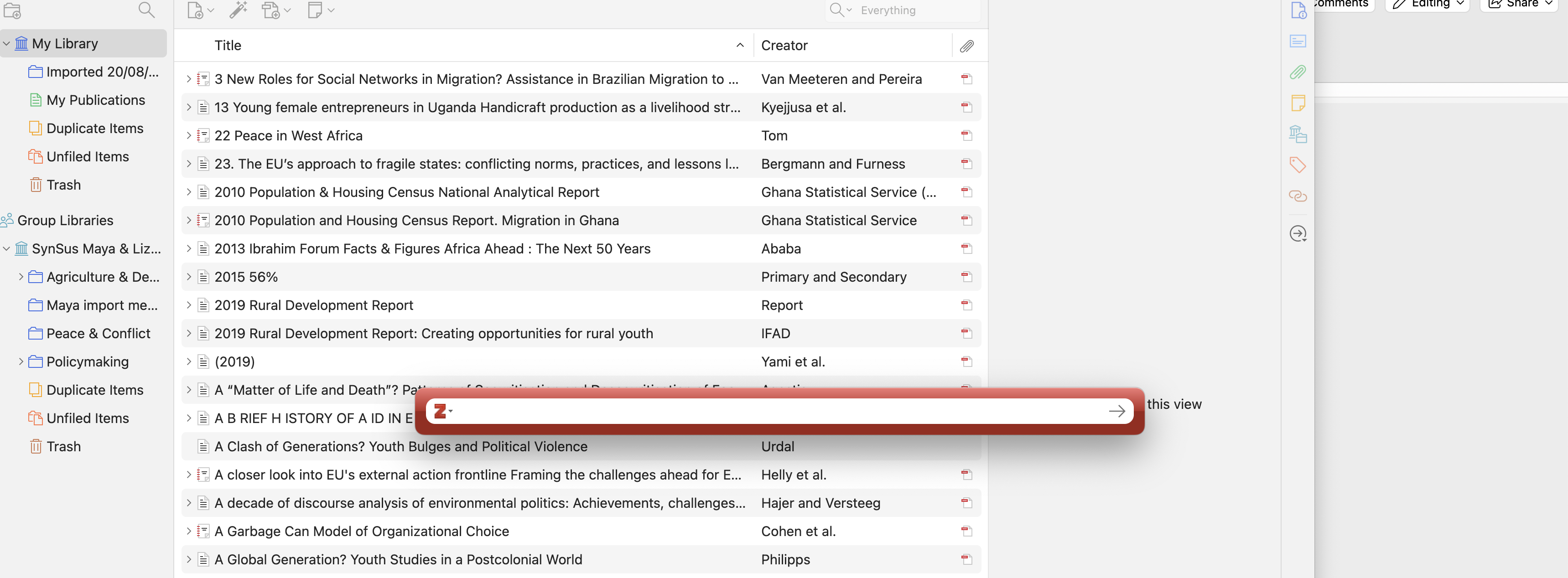Open the Tags section icon
This screenshot has height=578, width=1568.
click(1298, 165)
